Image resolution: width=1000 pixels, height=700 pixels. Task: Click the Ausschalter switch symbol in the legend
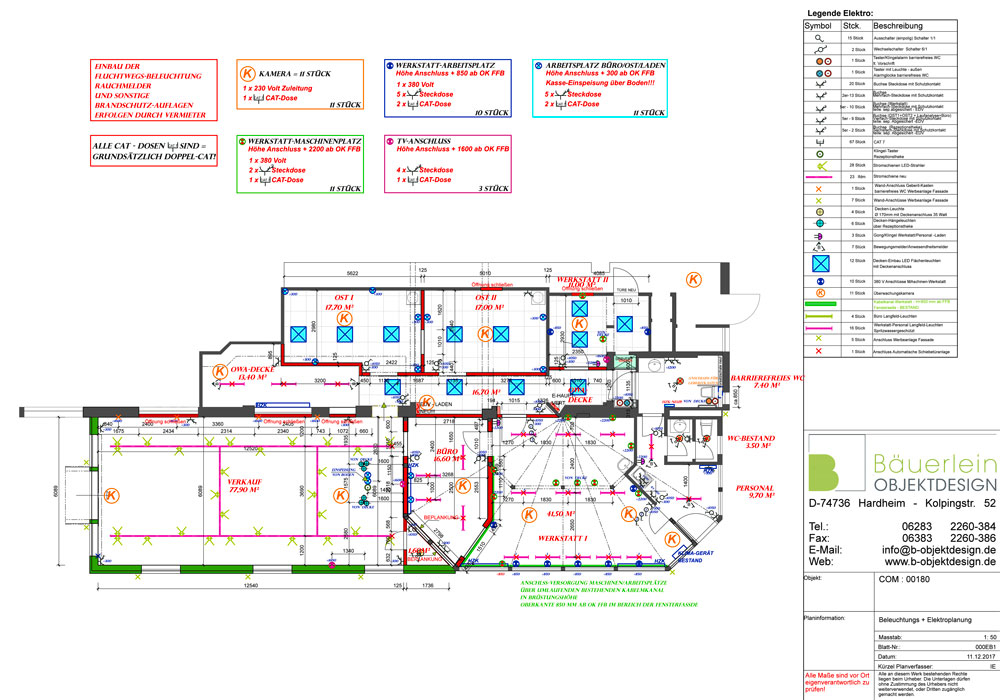[820, 38]
